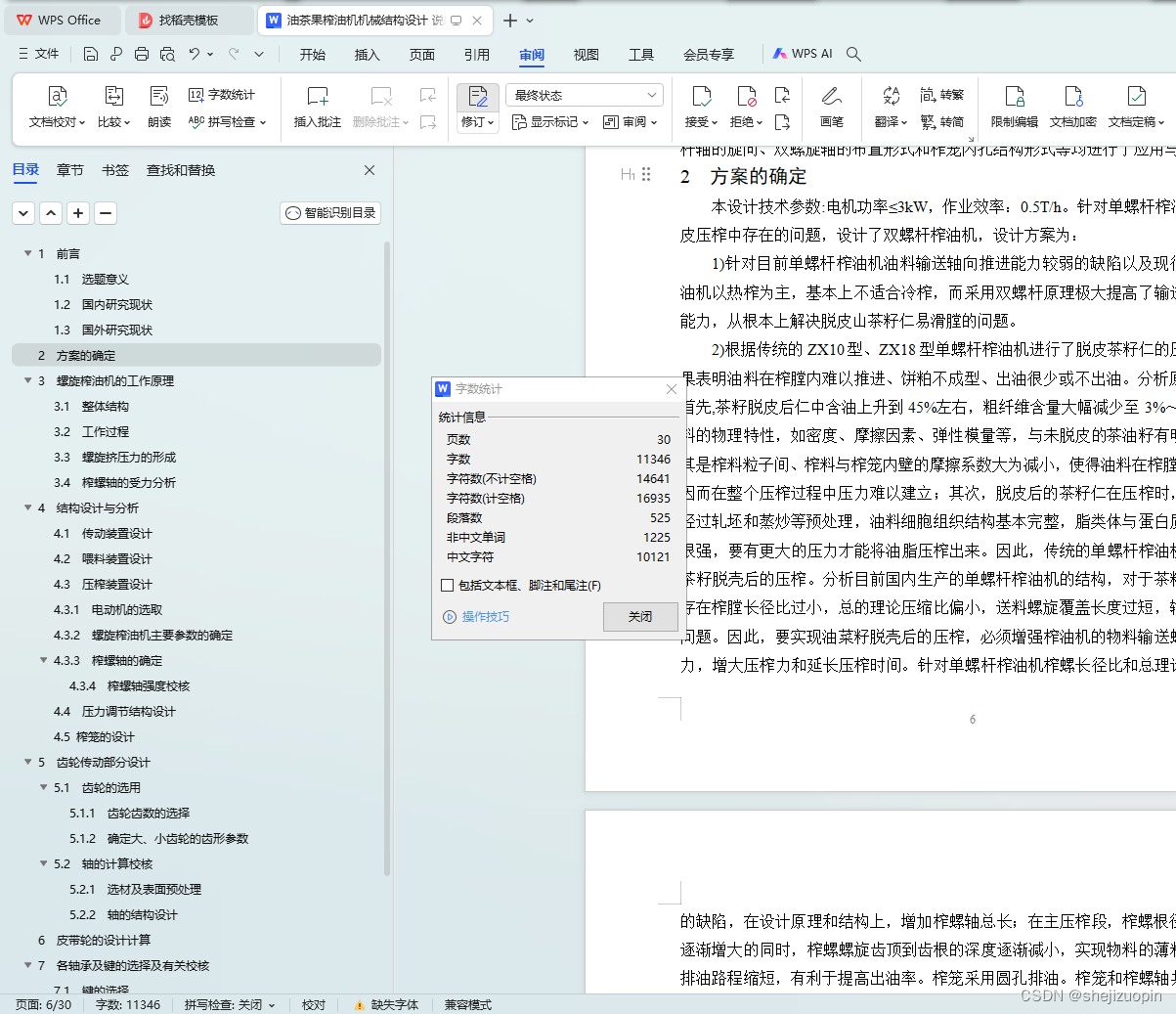This screenshot has width=1176, height=1014.
Task: Open 限制编辑 restrict editing
Action: (x=1015, y=108)
